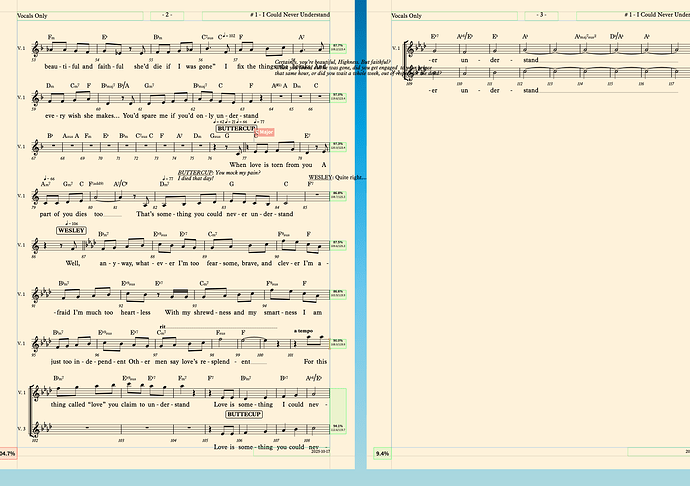Click the lyric 'When' at bar 77
This screenshot has width=690, height=486.
[x=238, y=165]
